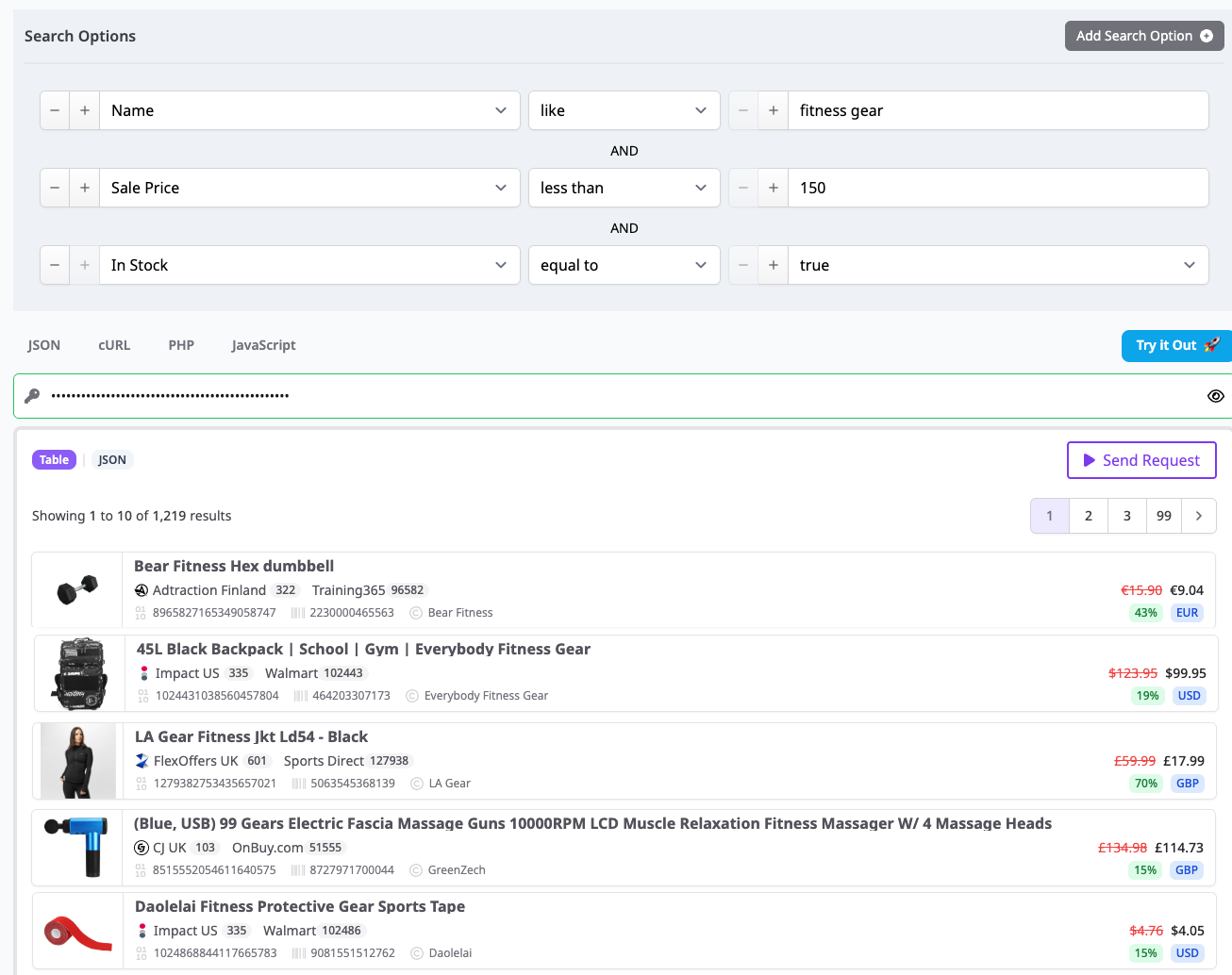
Task: Click the Send Request button
Action: (x=1141, y=460)
